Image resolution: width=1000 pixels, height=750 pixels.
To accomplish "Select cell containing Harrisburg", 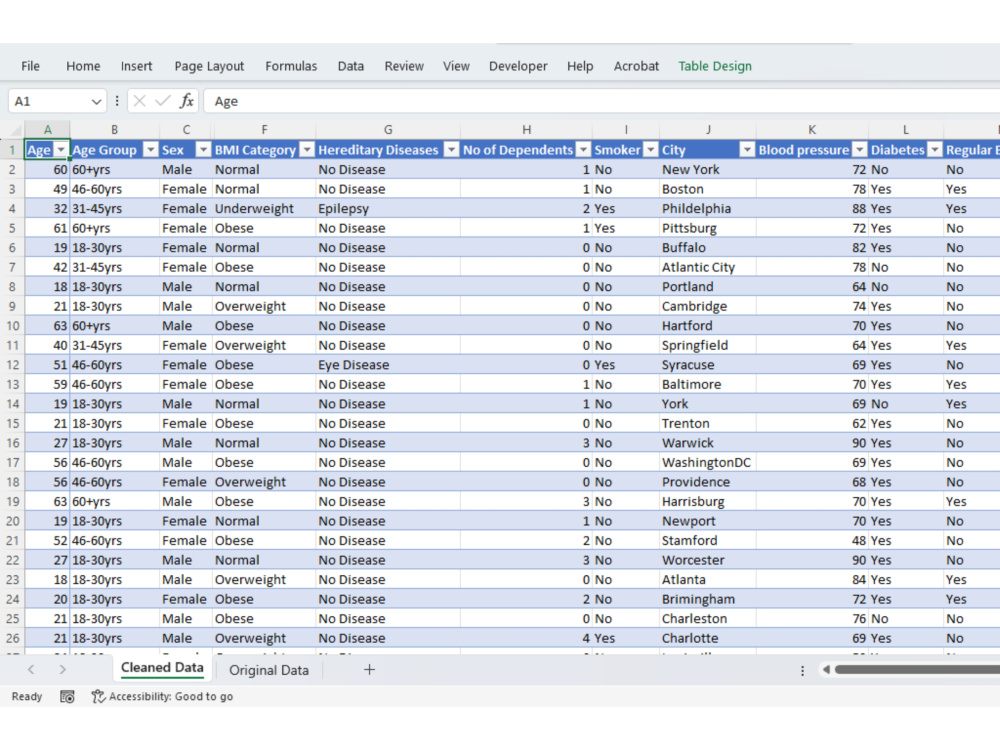I will (x=708, y=501).
